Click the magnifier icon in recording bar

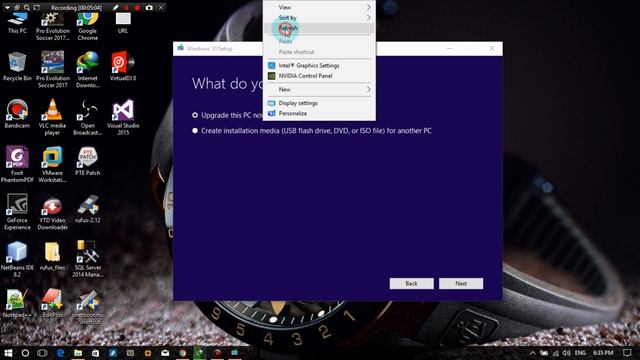(x=27, y=7)
